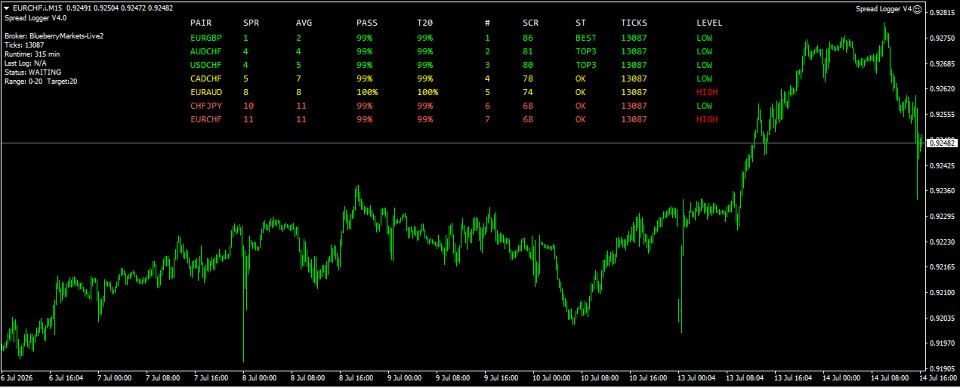
Task: Select the EURCHF pair row label
Action: tap(206, 119)
